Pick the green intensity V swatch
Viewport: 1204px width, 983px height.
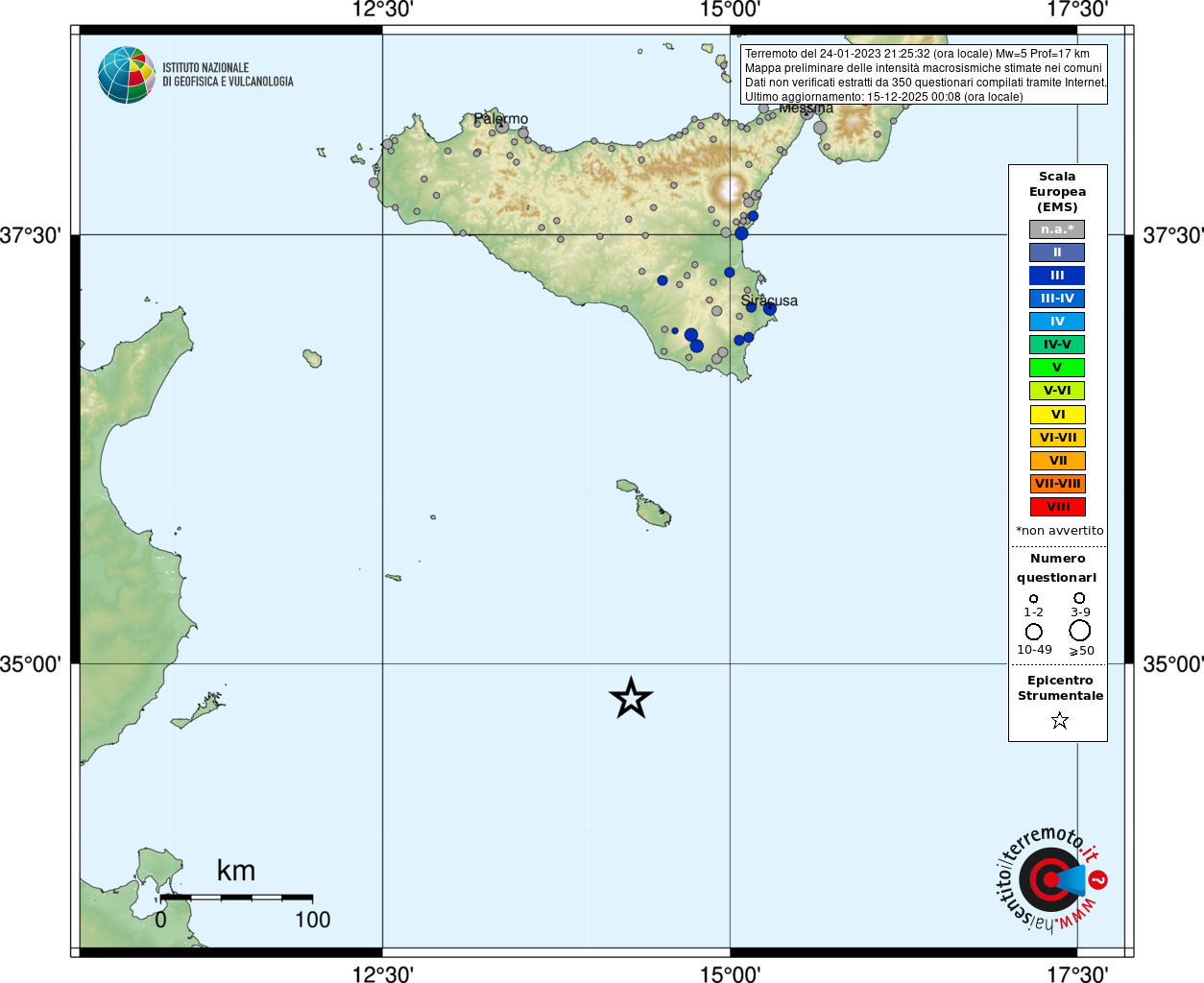1057,368
